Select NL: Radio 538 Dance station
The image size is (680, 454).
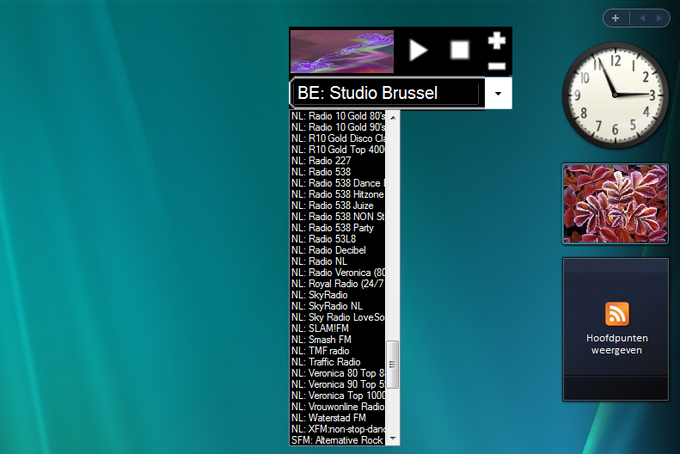(x=337, y=183)
